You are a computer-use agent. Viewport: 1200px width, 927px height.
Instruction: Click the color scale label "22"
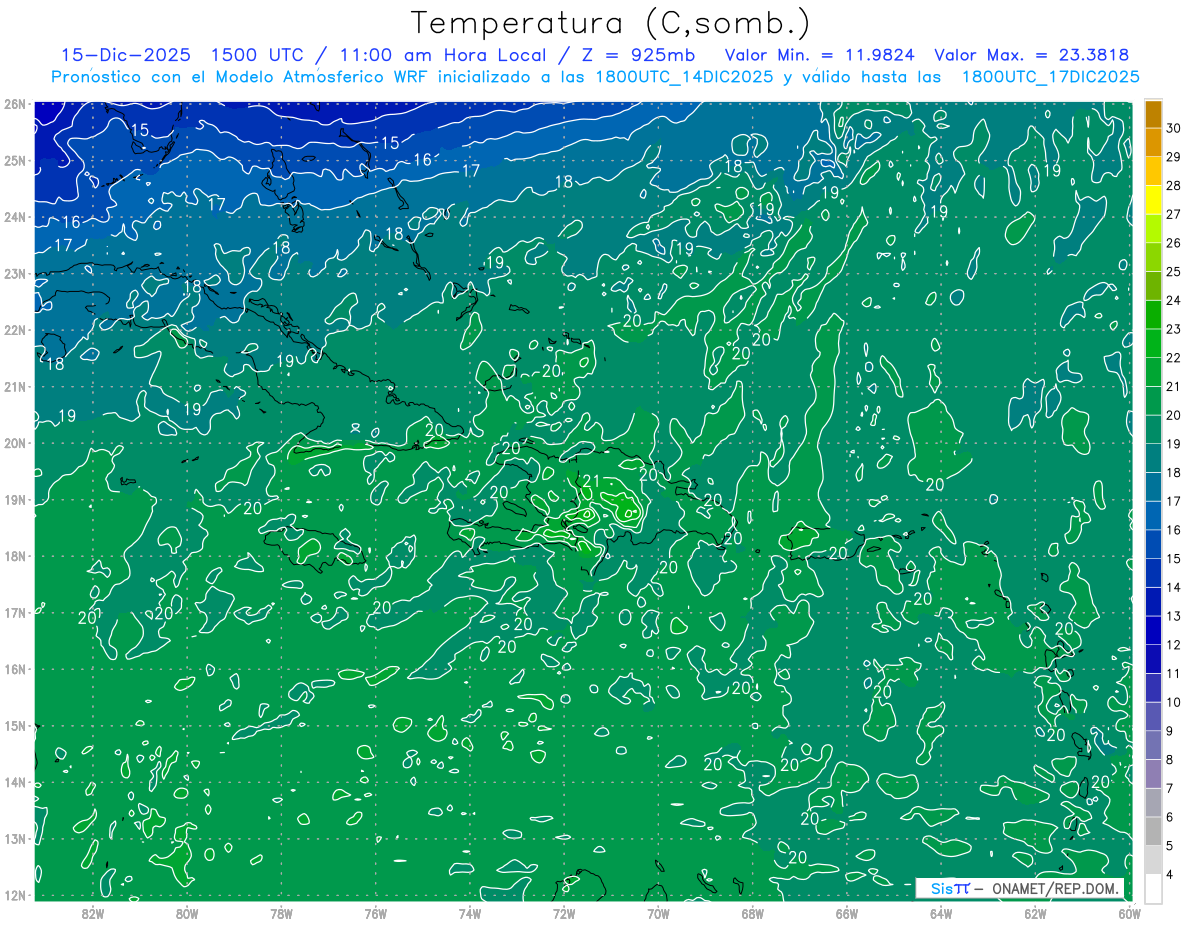[x=1174, y=358]
